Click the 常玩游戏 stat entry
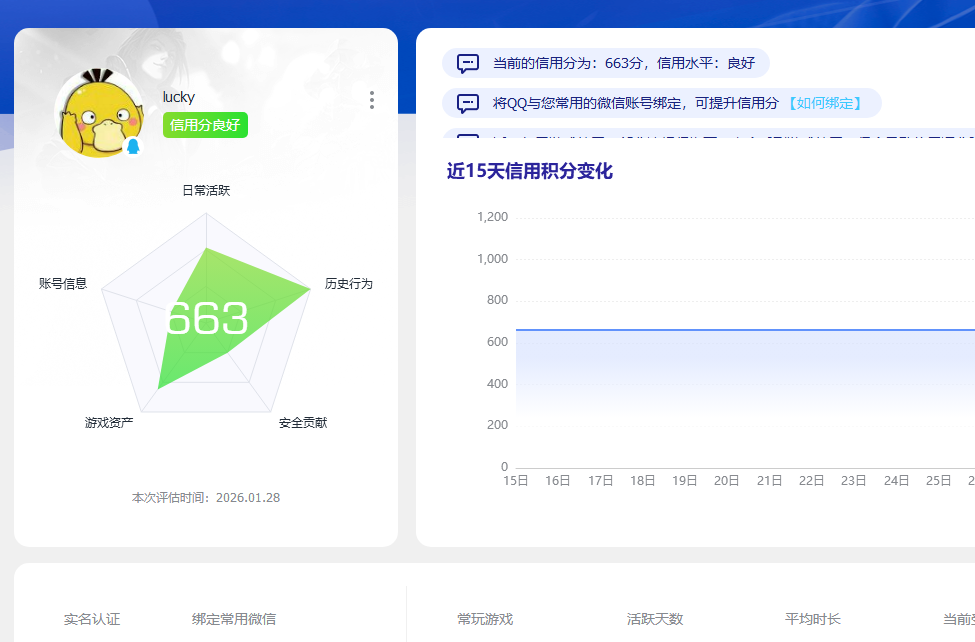The width and height of the screenshot is (975, 642). click(485, 620)
